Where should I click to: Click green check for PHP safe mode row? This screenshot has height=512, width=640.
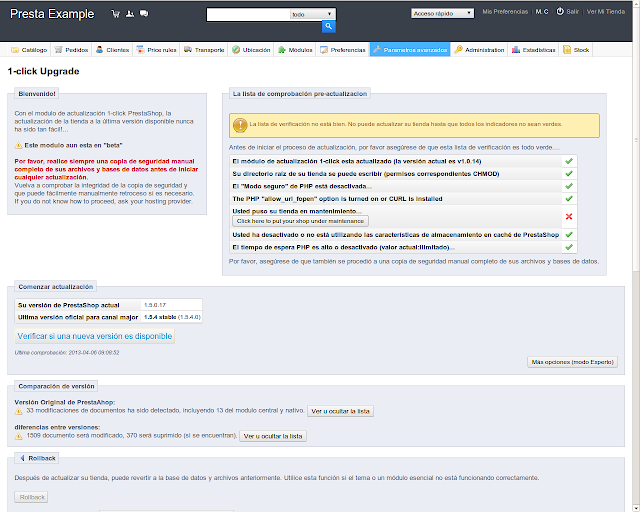coord(569,186)
